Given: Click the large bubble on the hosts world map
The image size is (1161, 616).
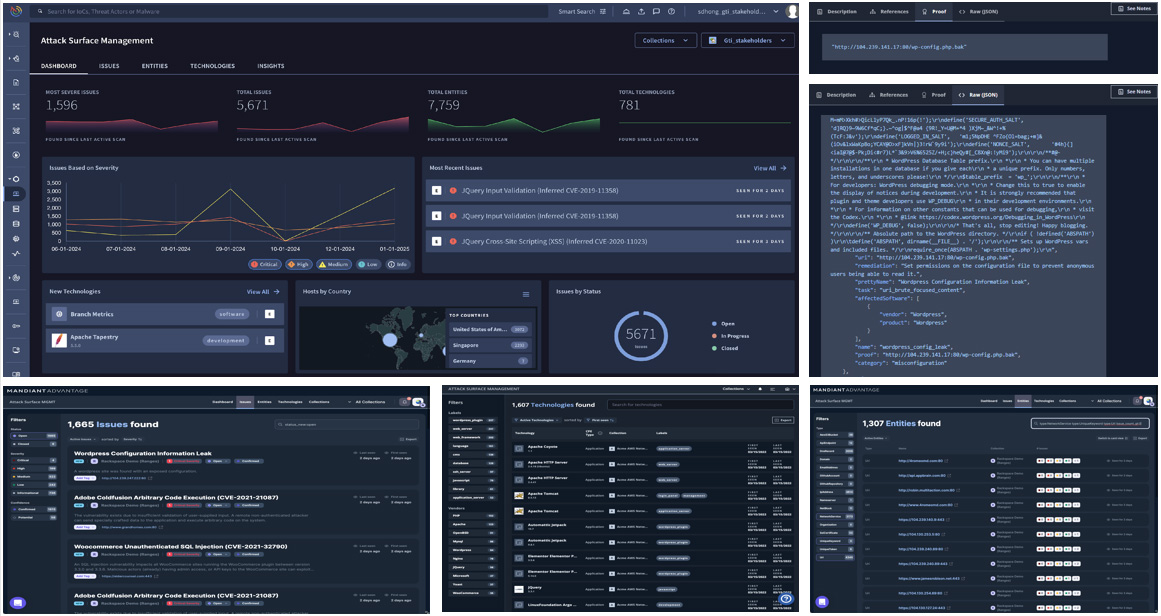Looking at the screenshot, I should pyautogui.click(x=389, y=340).
